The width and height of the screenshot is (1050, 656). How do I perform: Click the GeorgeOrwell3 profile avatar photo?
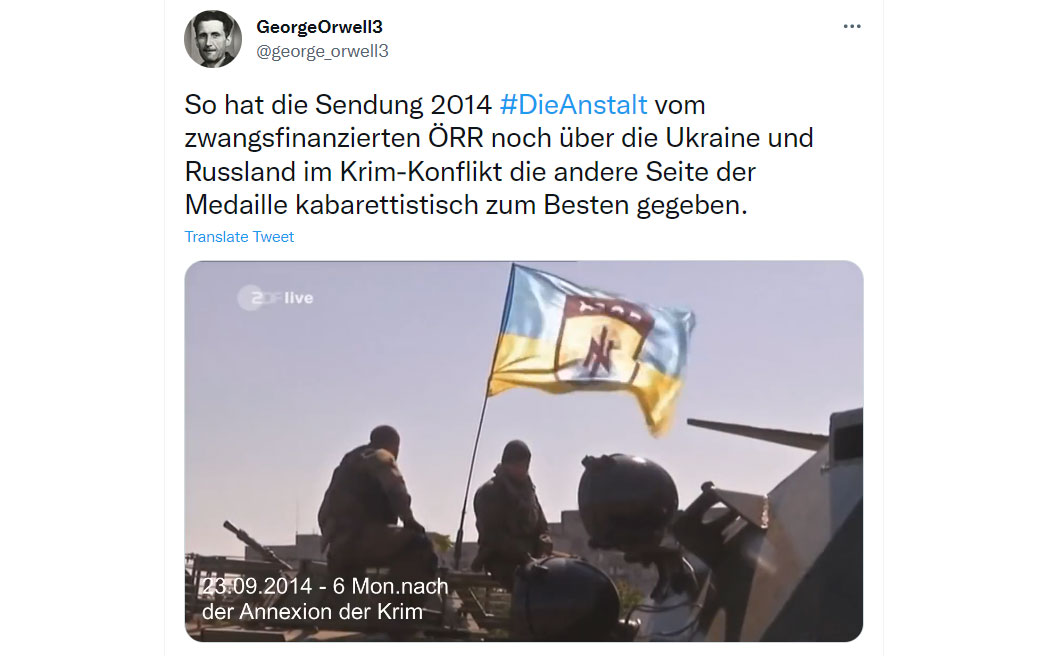(x=213, y=39)
